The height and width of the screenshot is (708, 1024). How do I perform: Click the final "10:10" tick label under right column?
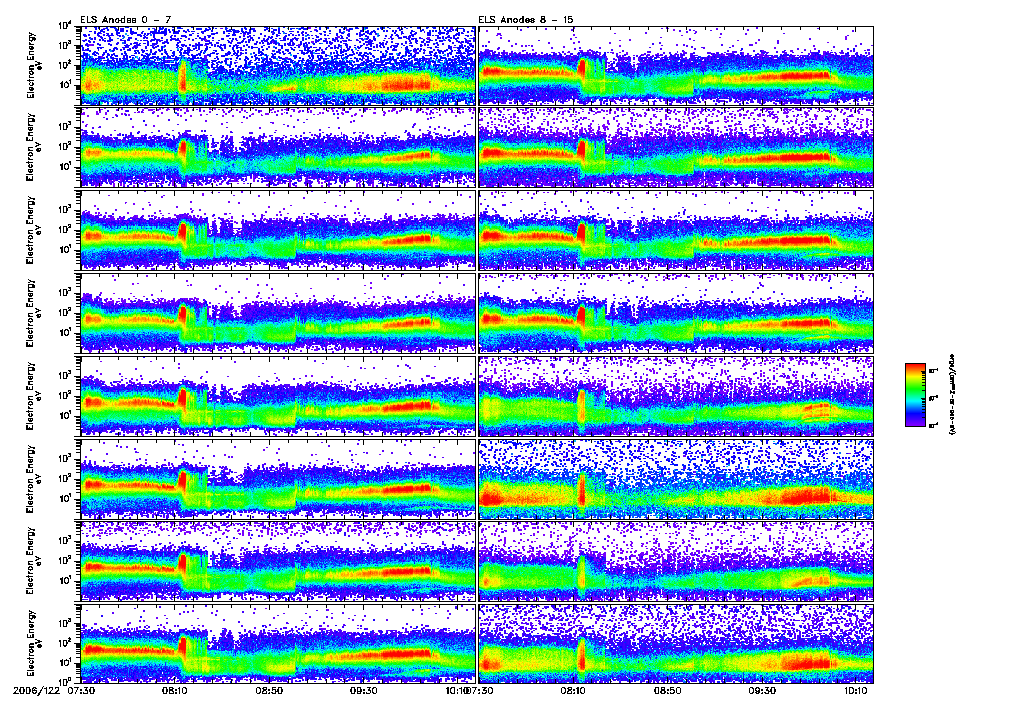856,690
